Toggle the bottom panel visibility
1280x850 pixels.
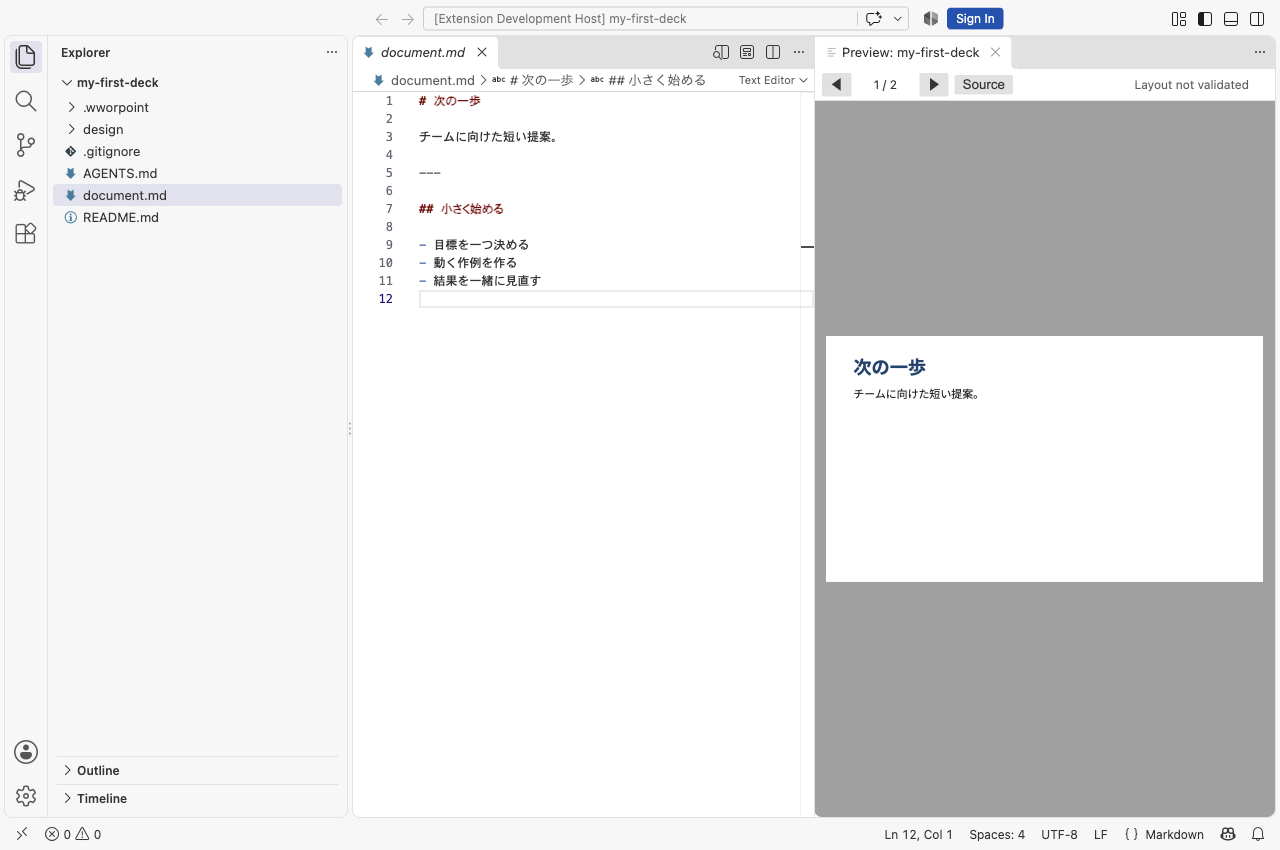[x=1231, y=19]
